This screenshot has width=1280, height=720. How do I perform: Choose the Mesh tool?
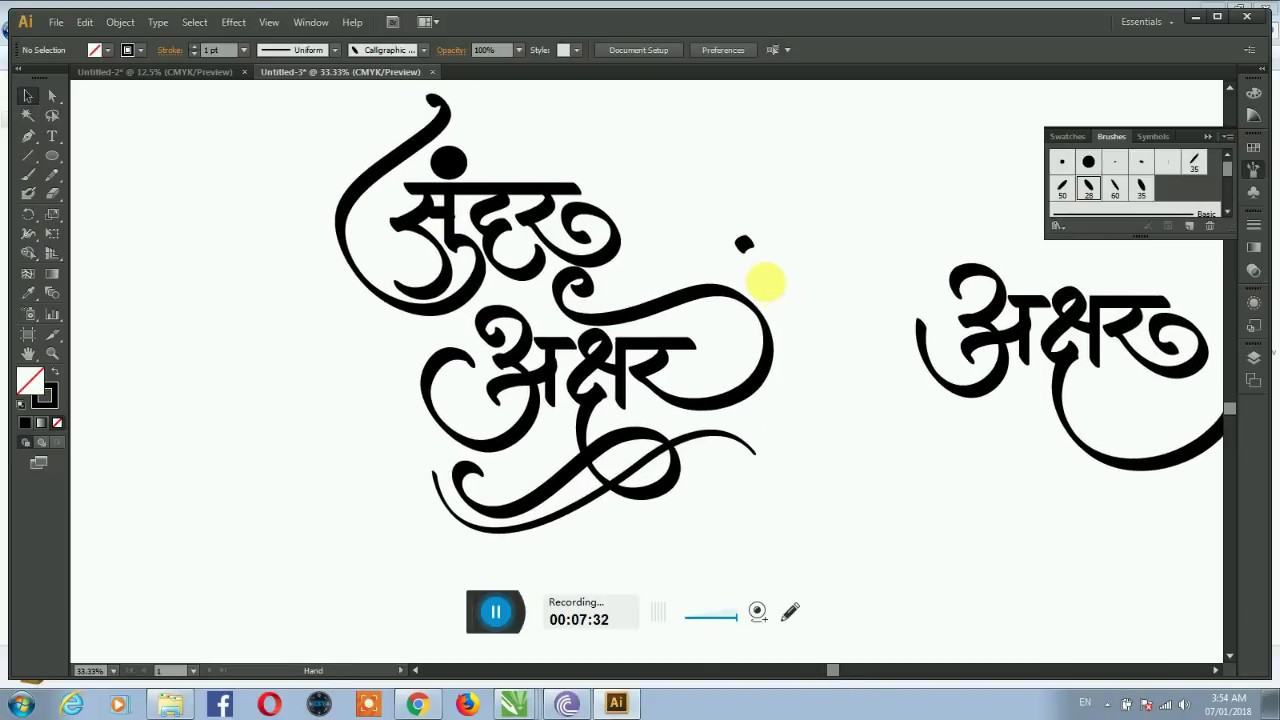[28, 274]
